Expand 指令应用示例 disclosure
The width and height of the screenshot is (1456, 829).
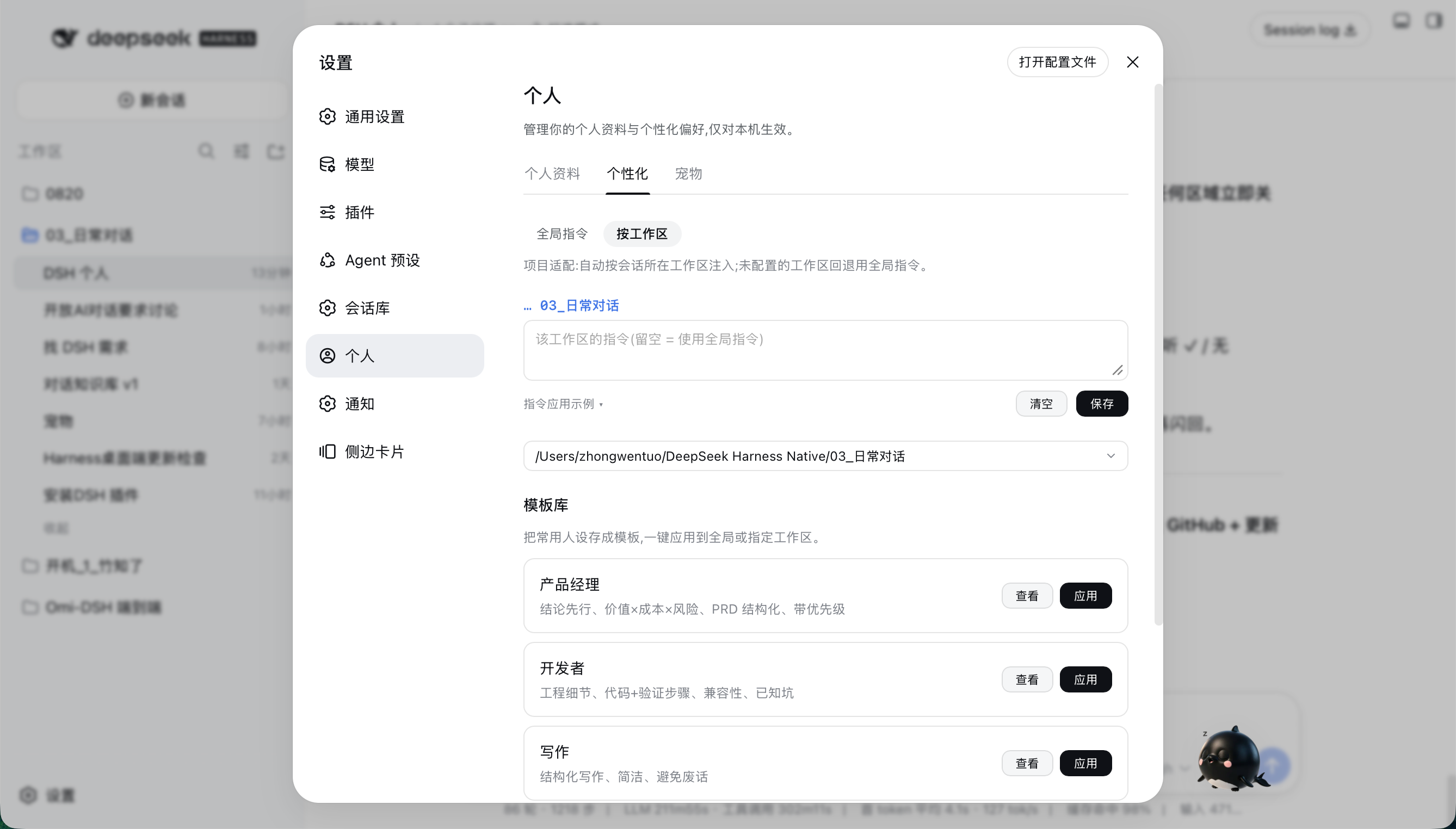point(563,404)
